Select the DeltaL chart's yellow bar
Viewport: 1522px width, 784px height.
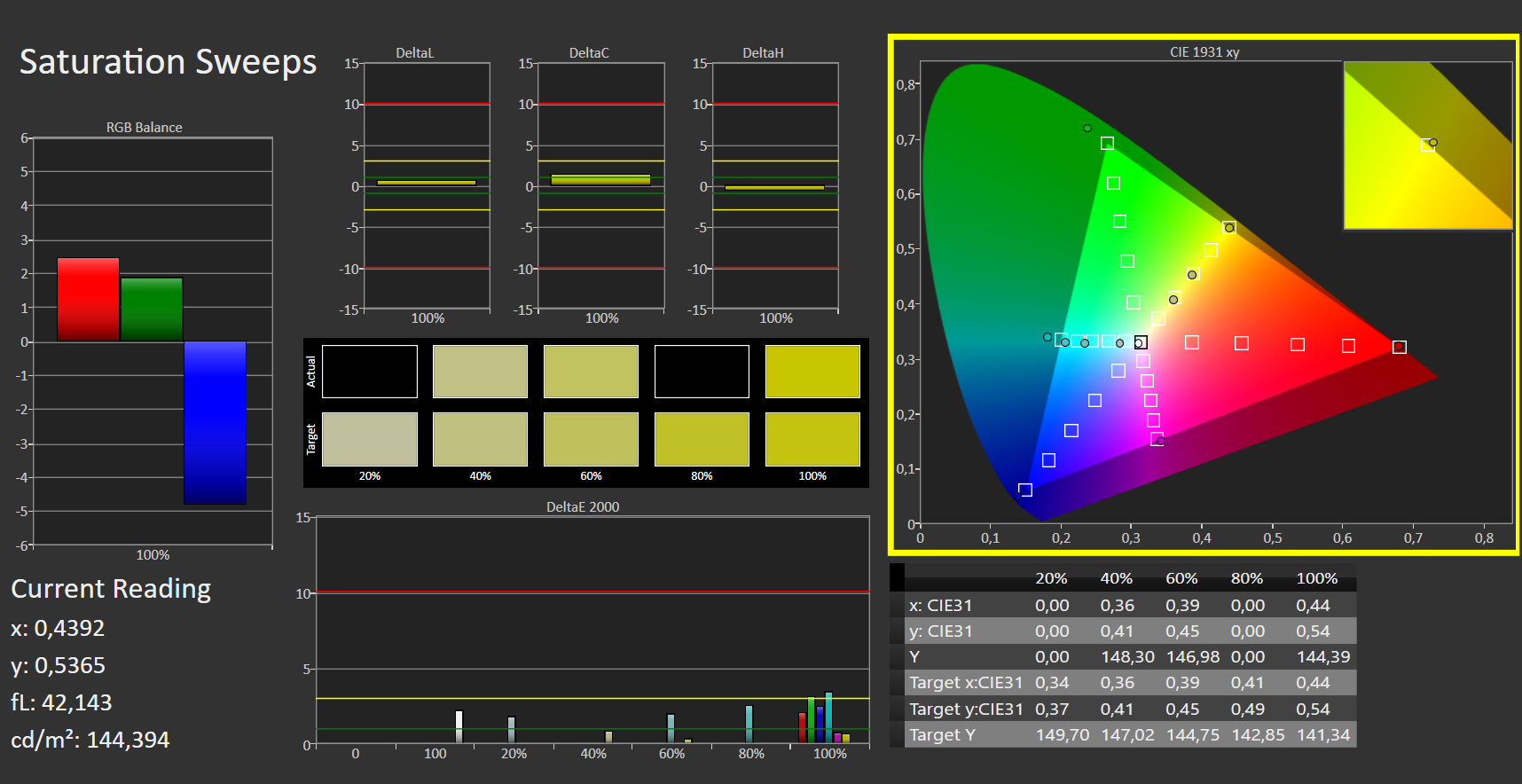427,183
